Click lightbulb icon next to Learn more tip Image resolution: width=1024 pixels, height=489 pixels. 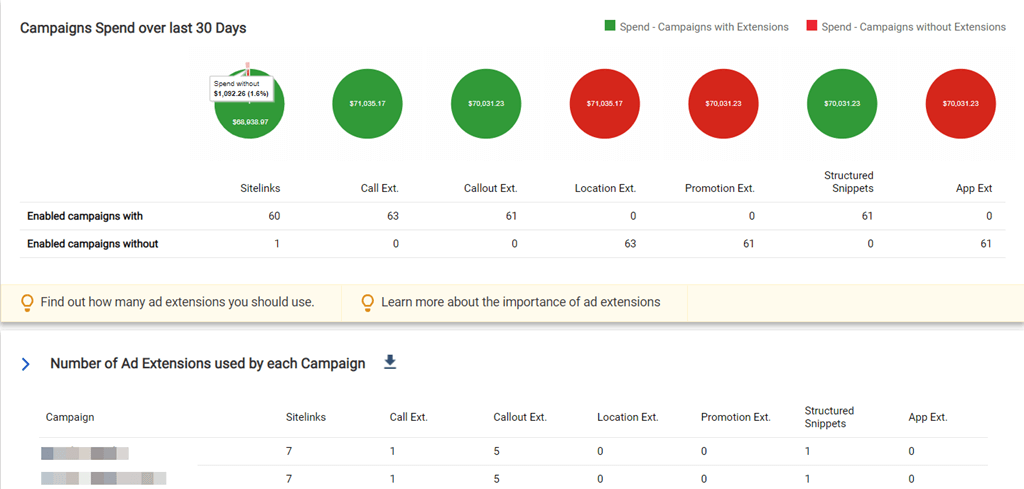(x=368, y=302)
